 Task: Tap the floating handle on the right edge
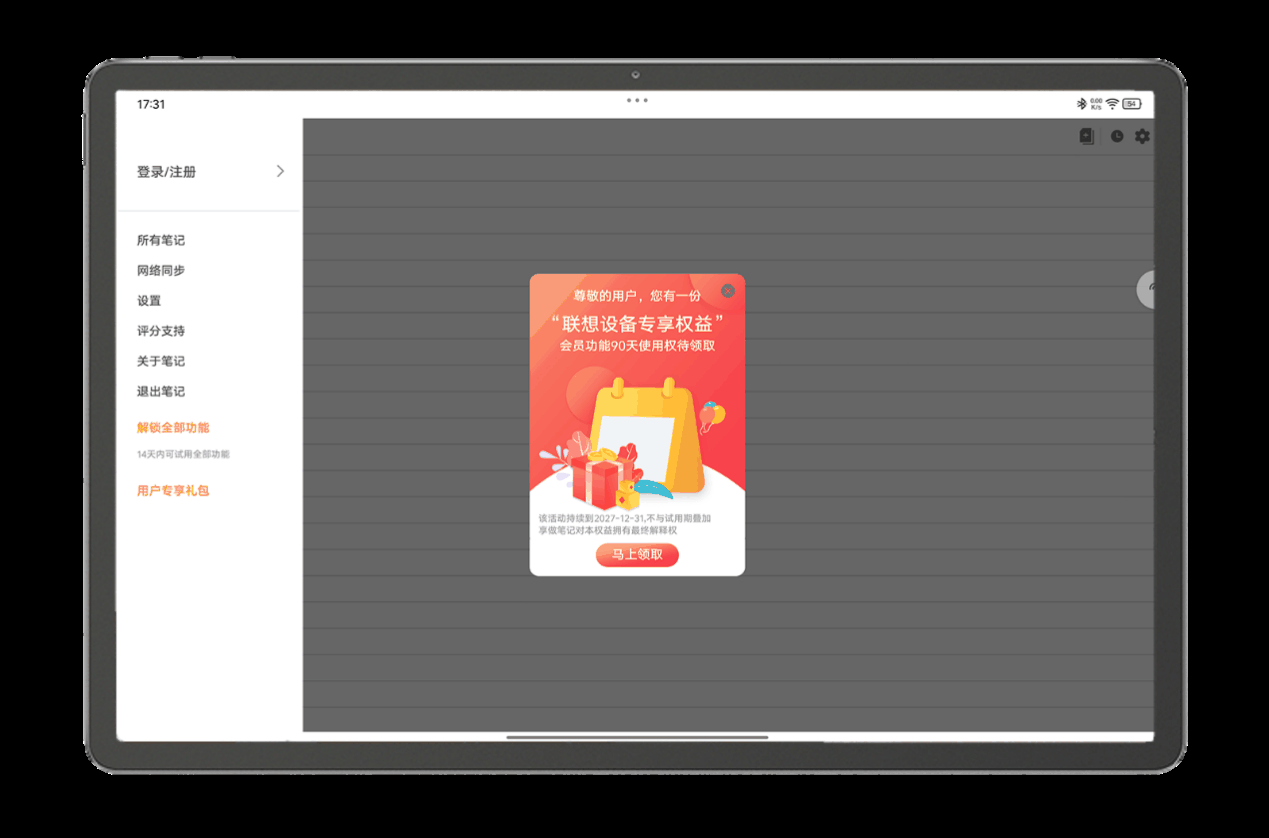point(1146,290)
